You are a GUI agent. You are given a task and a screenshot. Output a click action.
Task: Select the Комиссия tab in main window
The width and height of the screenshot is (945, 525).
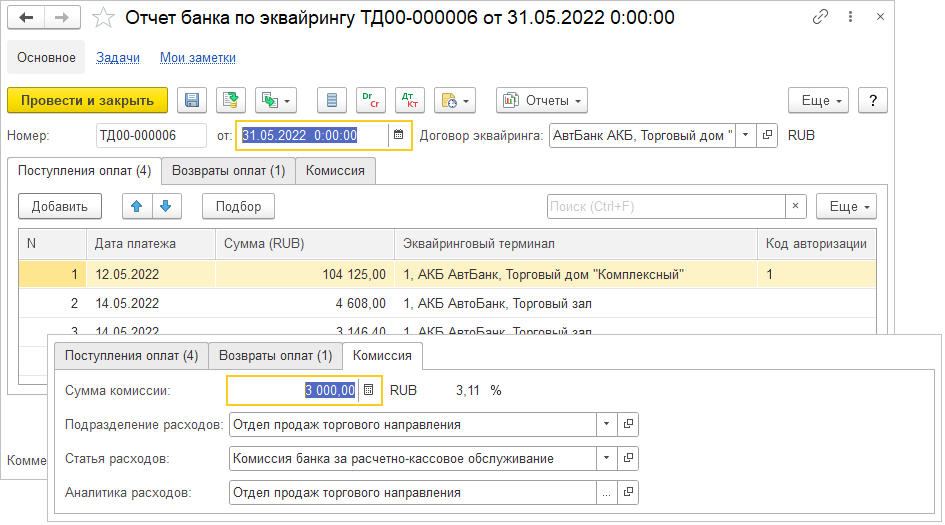(x=335, y=171)
